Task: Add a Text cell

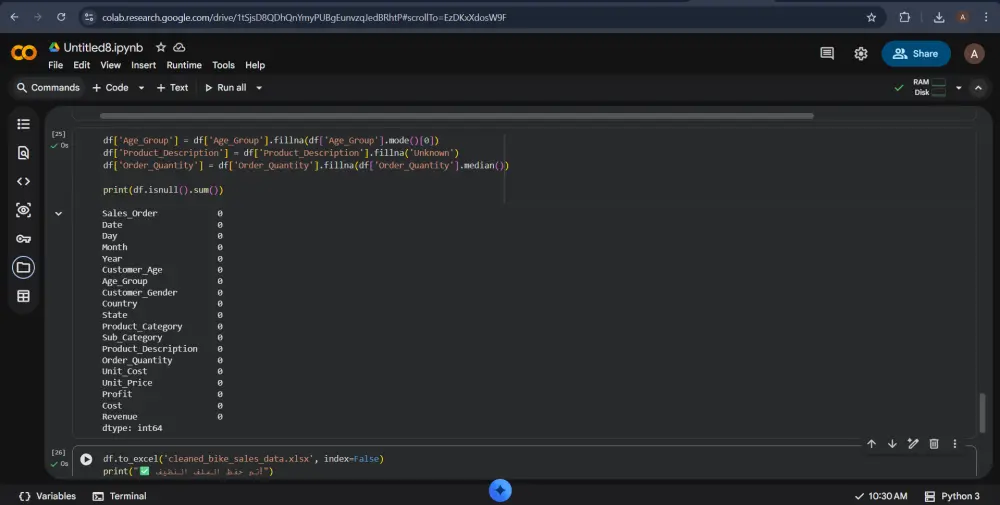Action: (172, 88)
